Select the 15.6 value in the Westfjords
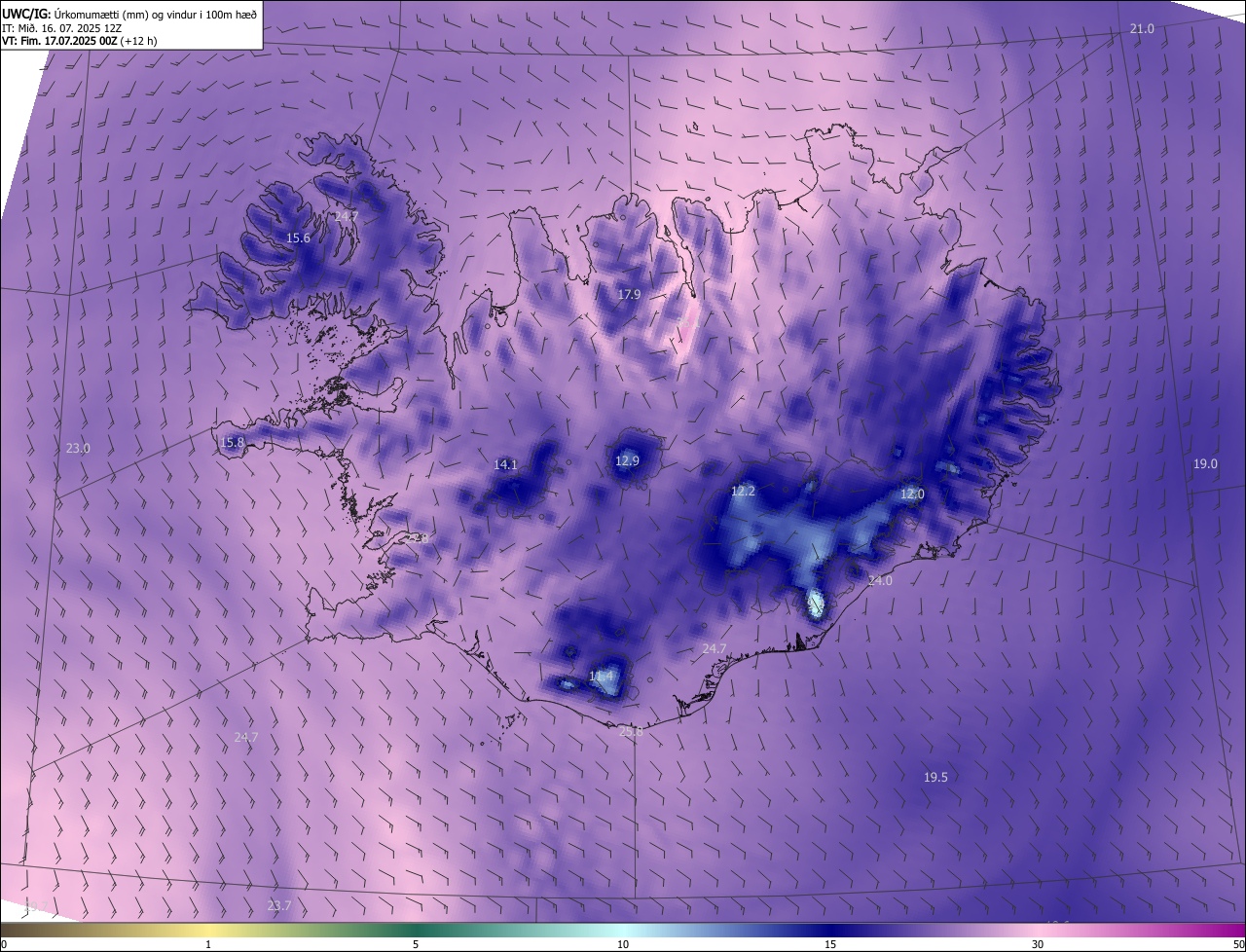This screenshot has height=952, width=1246. 298,238
